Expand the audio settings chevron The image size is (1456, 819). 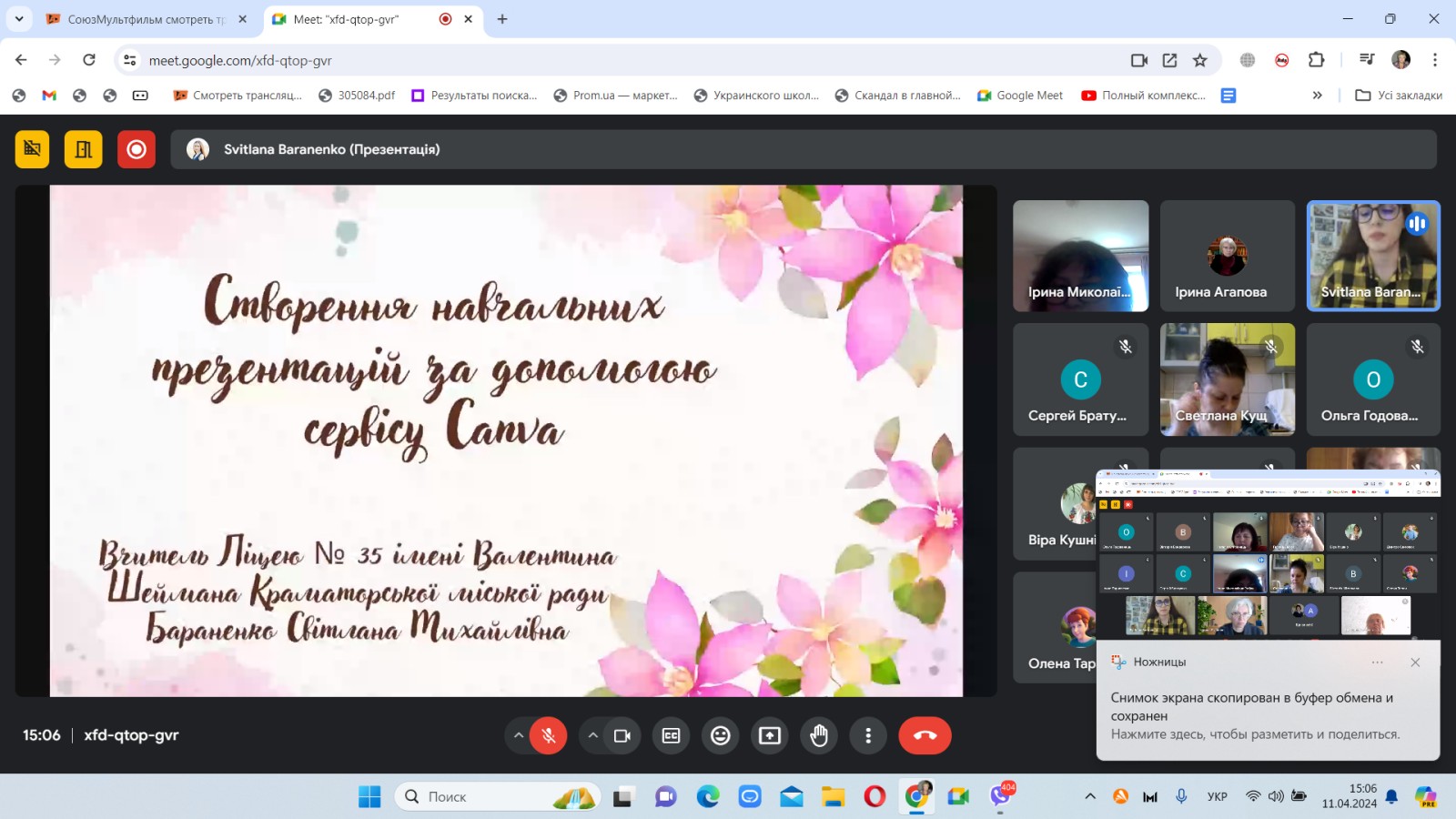coord(518,735)
